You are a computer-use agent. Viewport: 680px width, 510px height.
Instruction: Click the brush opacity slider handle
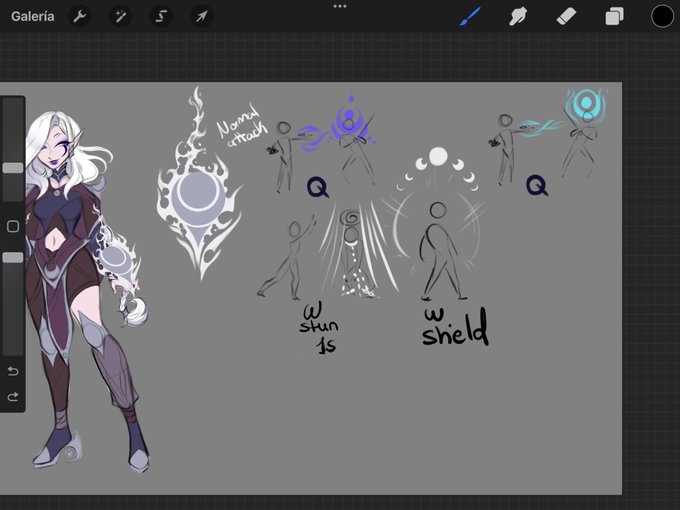point(13,258)
